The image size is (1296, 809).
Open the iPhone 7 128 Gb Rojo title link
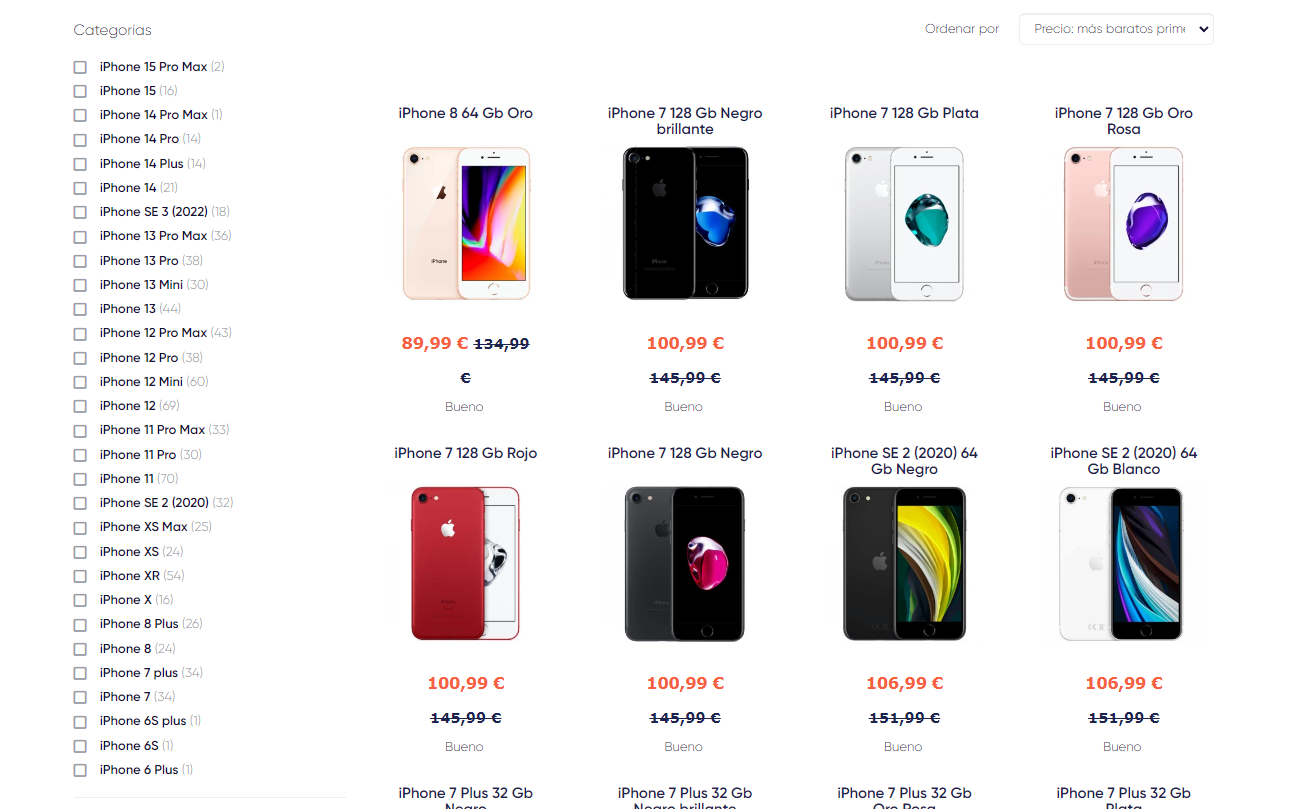pyautogui.click(x=466, y=453)
